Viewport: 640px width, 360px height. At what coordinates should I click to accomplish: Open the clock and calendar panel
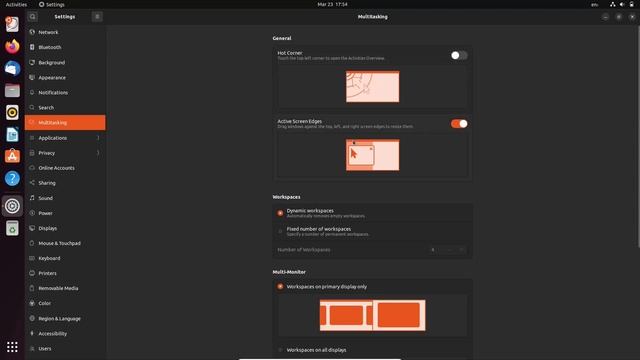(x=332, y=4)
